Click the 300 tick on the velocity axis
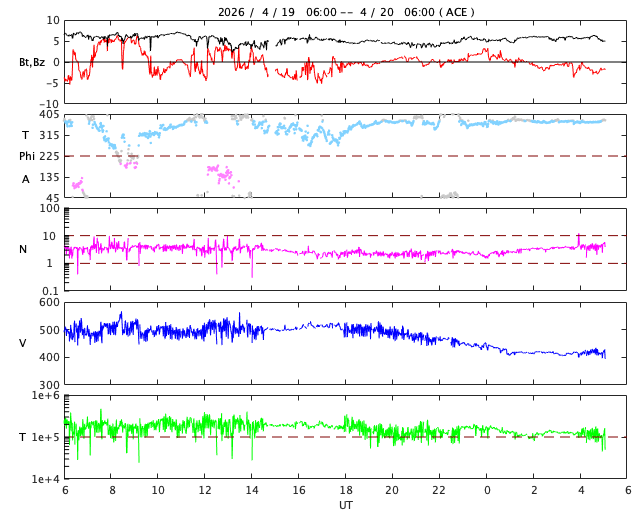The image size is (640, 512). coord(49,385)
